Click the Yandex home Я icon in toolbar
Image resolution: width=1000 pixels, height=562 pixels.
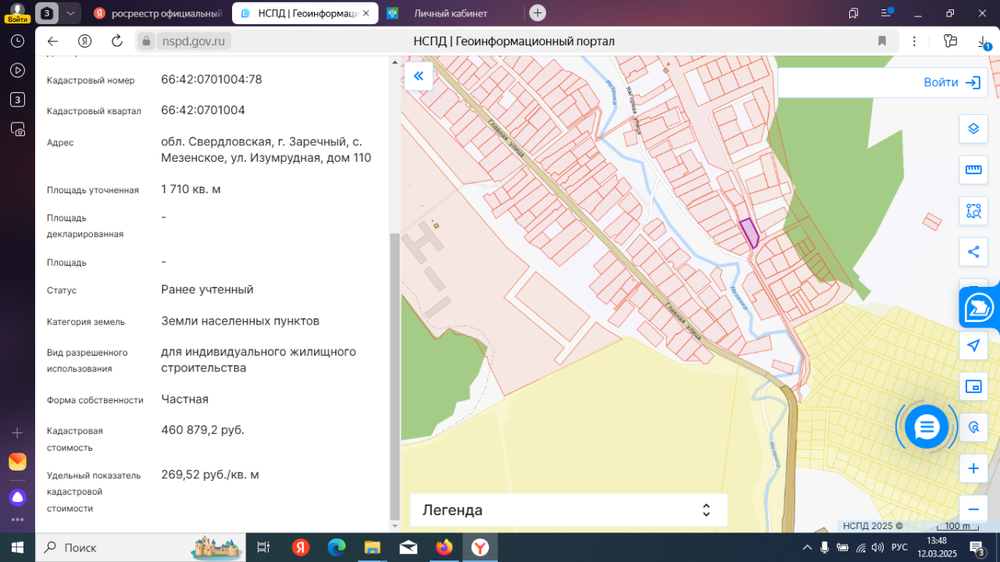click(x=85, y=41)
